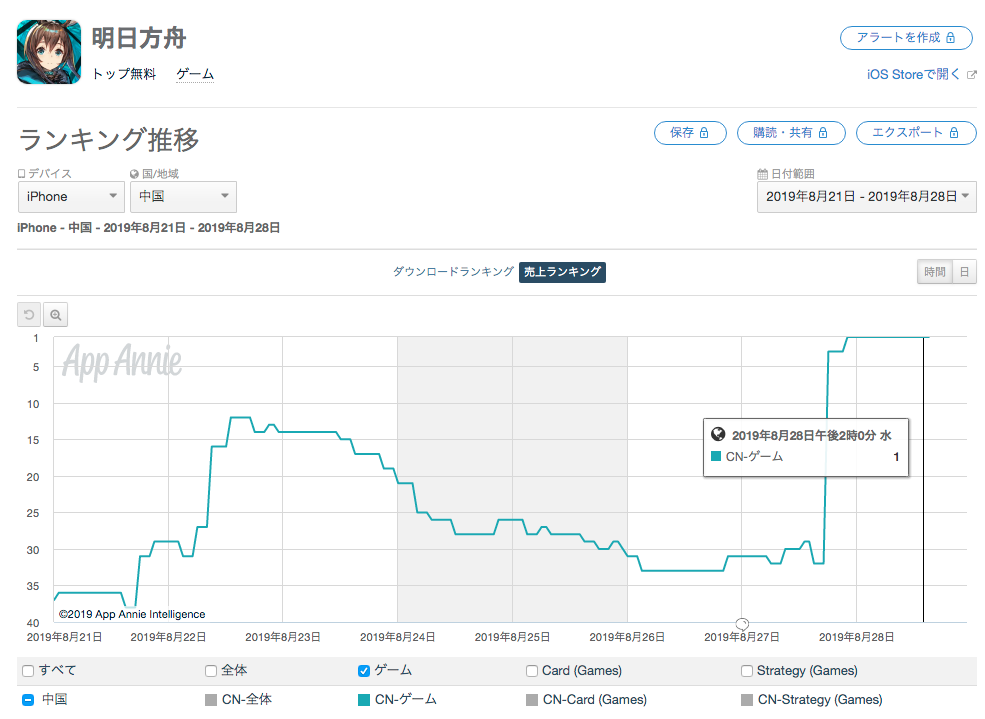Viewport: 985px width, 719px height.
Task: Click the ©2019 App Annie Intelligence text
Action: (x=132, y=614)
